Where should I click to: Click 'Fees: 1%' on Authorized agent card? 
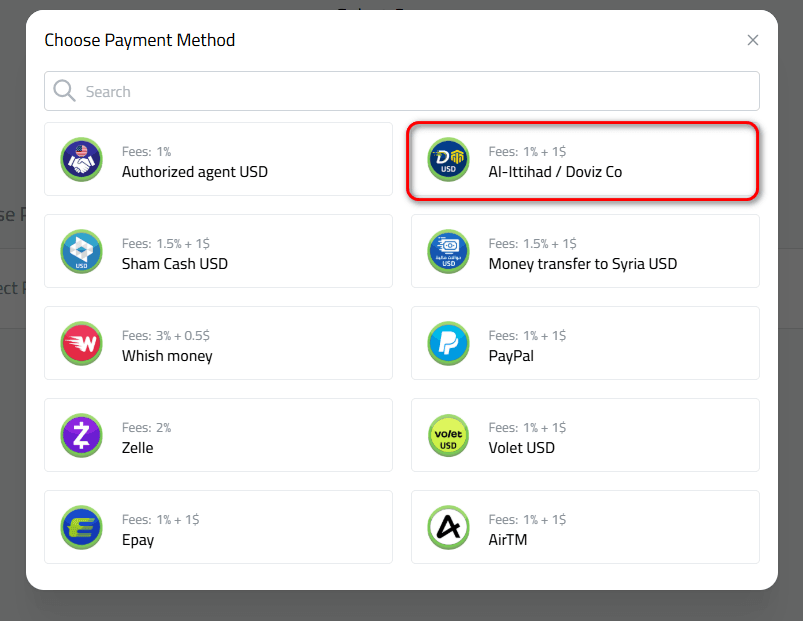click(146, 152)
